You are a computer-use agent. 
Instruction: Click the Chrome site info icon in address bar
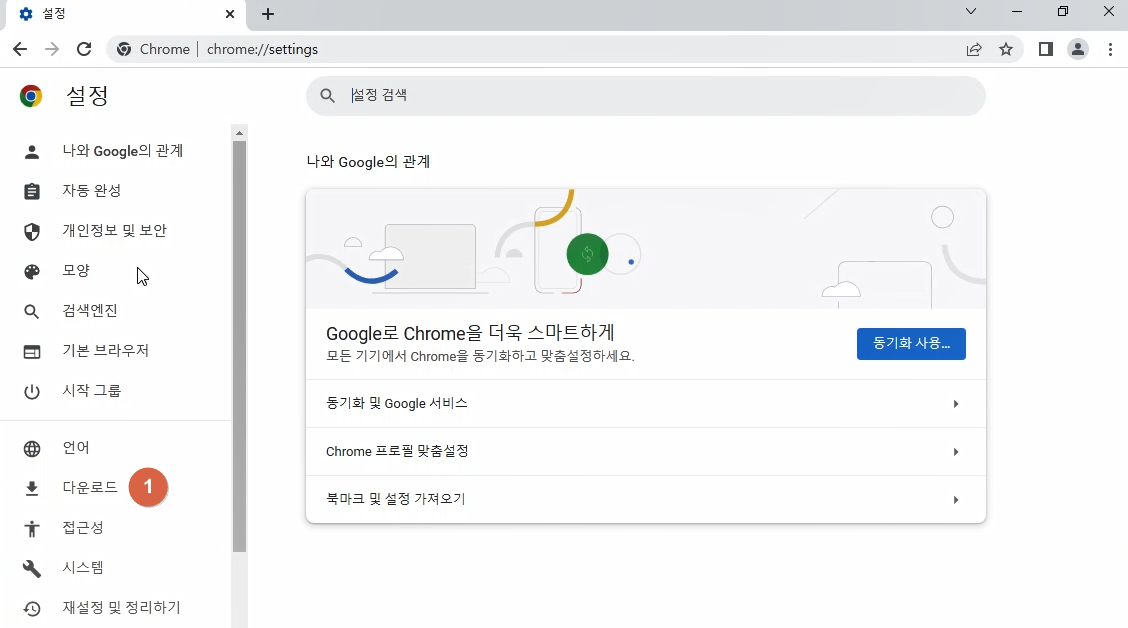pyautogui.click(x=124, y=49)
